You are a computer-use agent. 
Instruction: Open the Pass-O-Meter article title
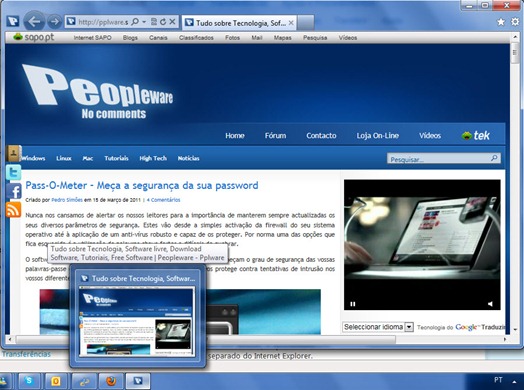tap(142, 185)
